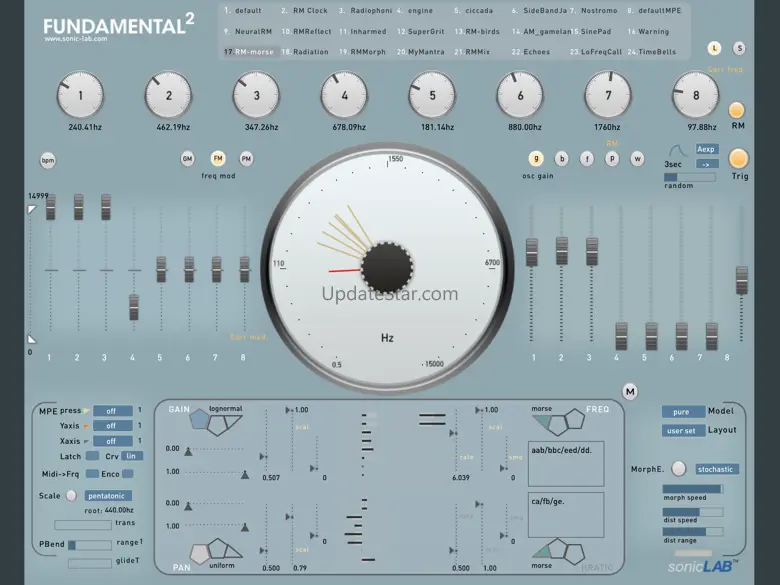The image size is (780, 585).
Task: Click oscillator knob 3 at 347.26hz
Action: point(257,96)
